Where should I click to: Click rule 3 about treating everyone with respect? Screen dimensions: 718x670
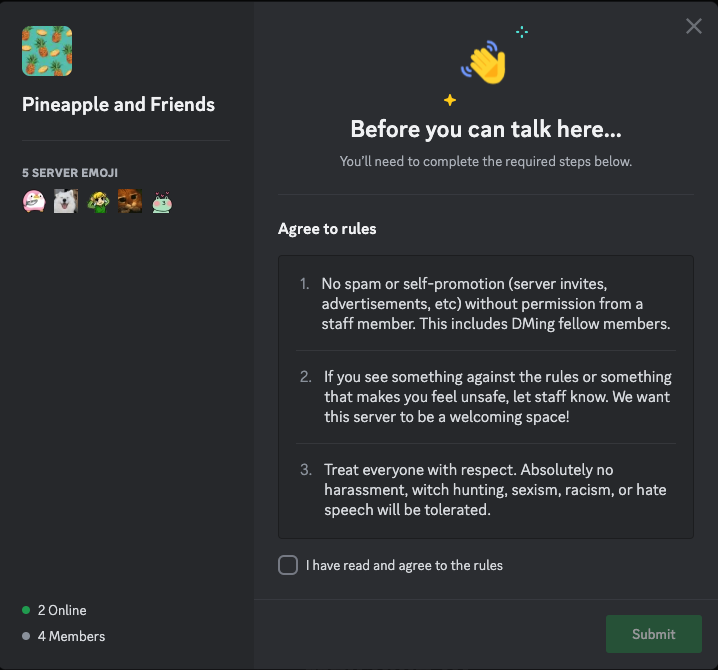tap(495, 489)
